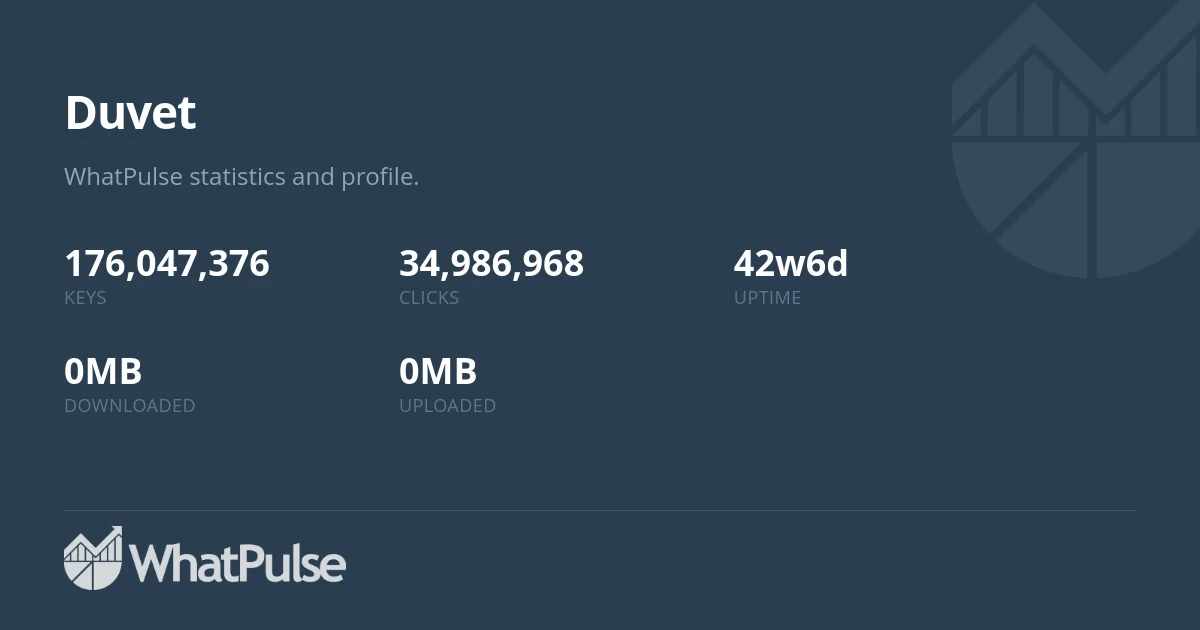Click the WhatPulse logo icon in footer
This screenshot has height=630, width=1200.
pos(93,558)
